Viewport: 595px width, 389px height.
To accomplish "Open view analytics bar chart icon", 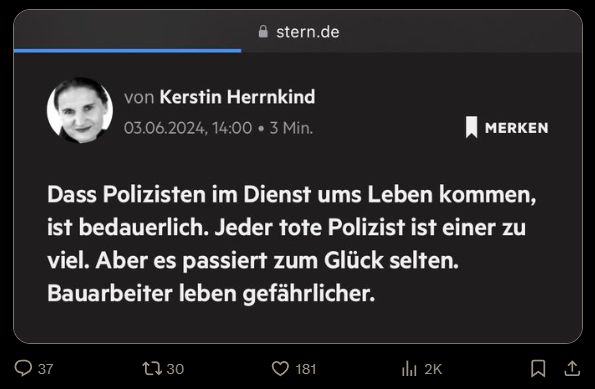I will coord(409,369).
